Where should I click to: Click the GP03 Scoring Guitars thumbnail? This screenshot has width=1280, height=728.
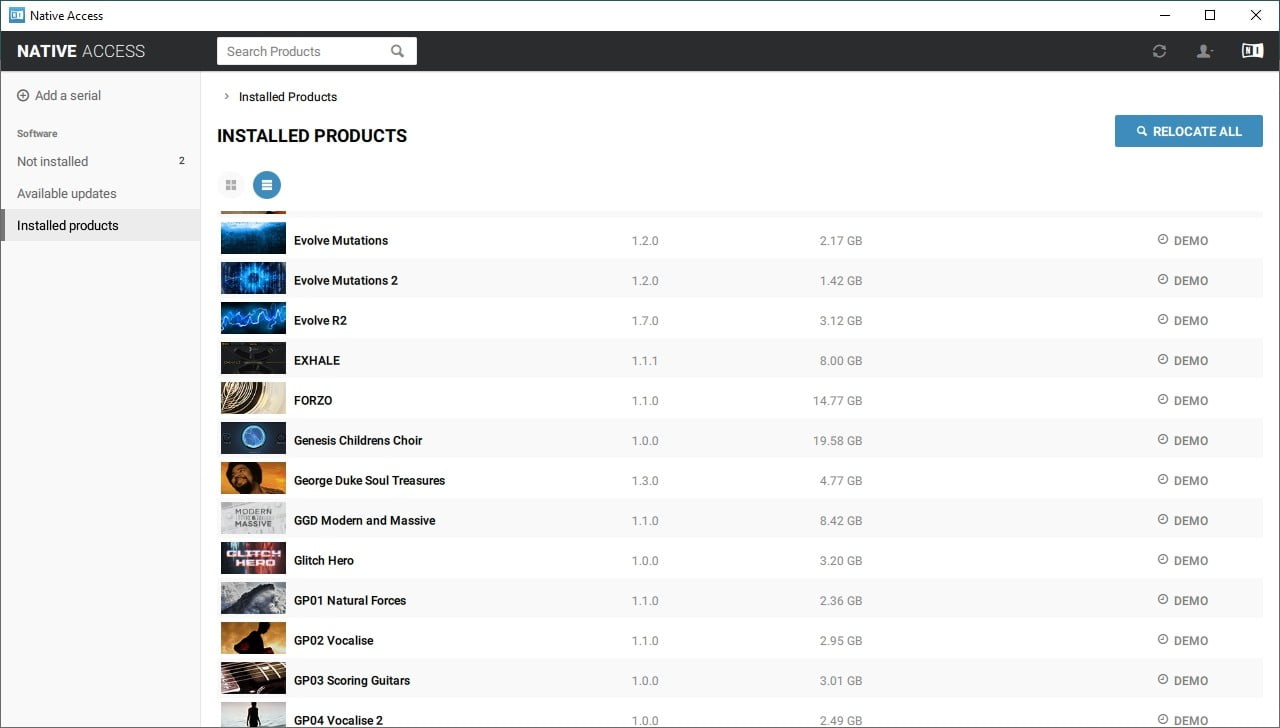[x=253, y=678]
